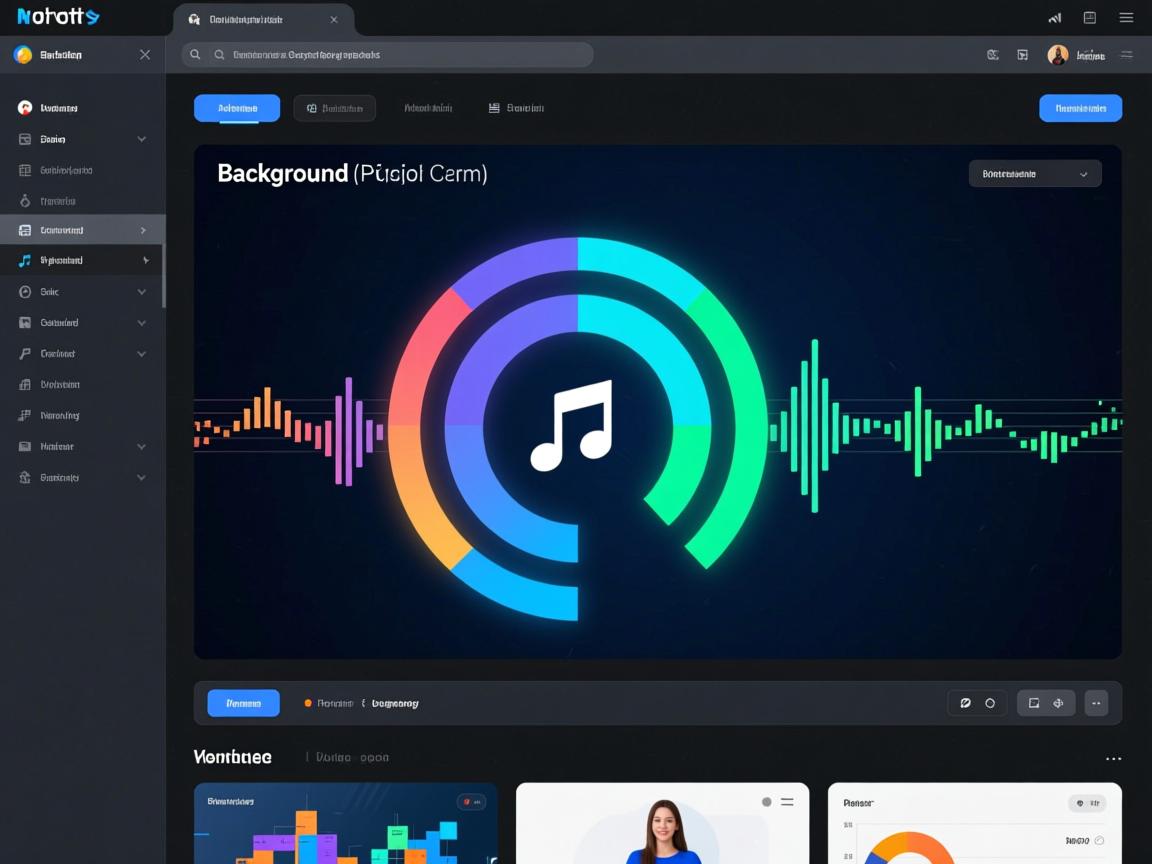1152x864 pixels.
Task: Open the user avatar profile menu
Action: (x=1057, y=55)
